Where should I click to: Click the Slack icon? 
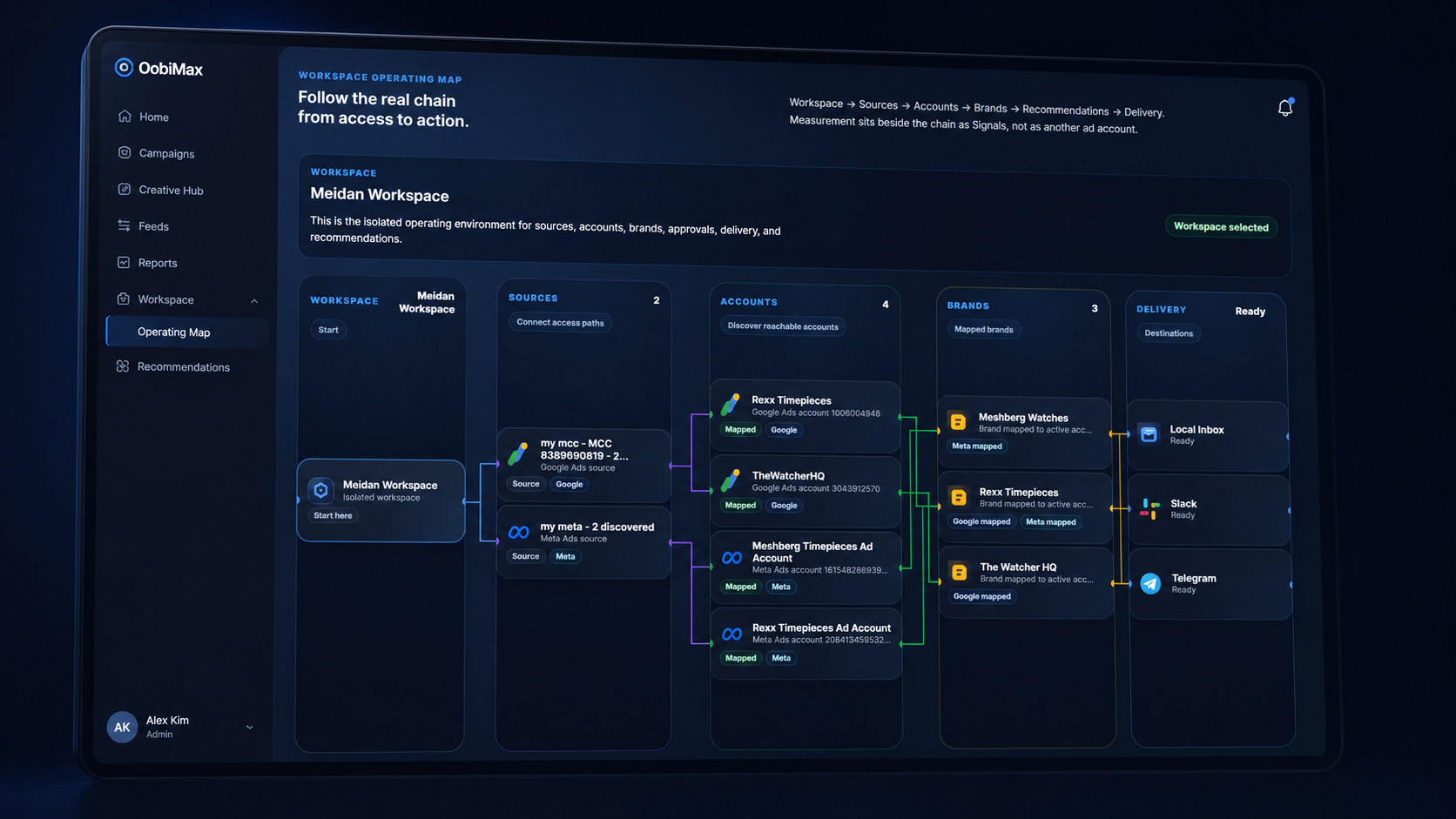[x=1150, y=508]
